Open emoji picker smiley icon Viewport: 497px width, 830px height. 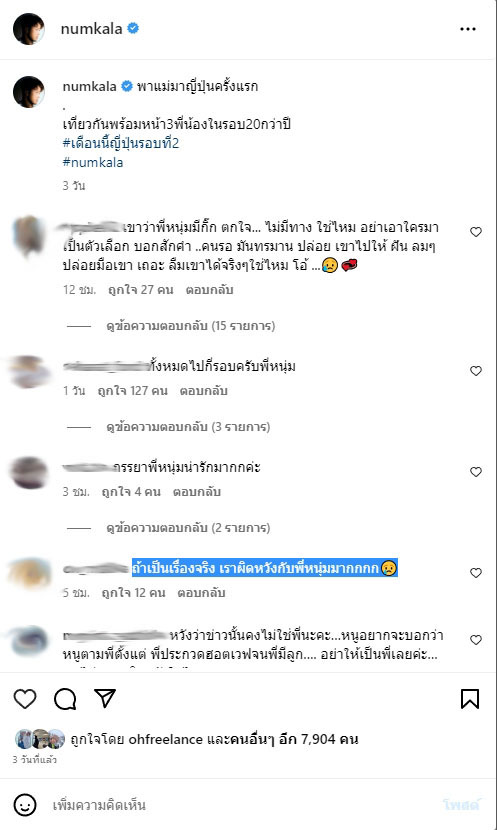24,805
